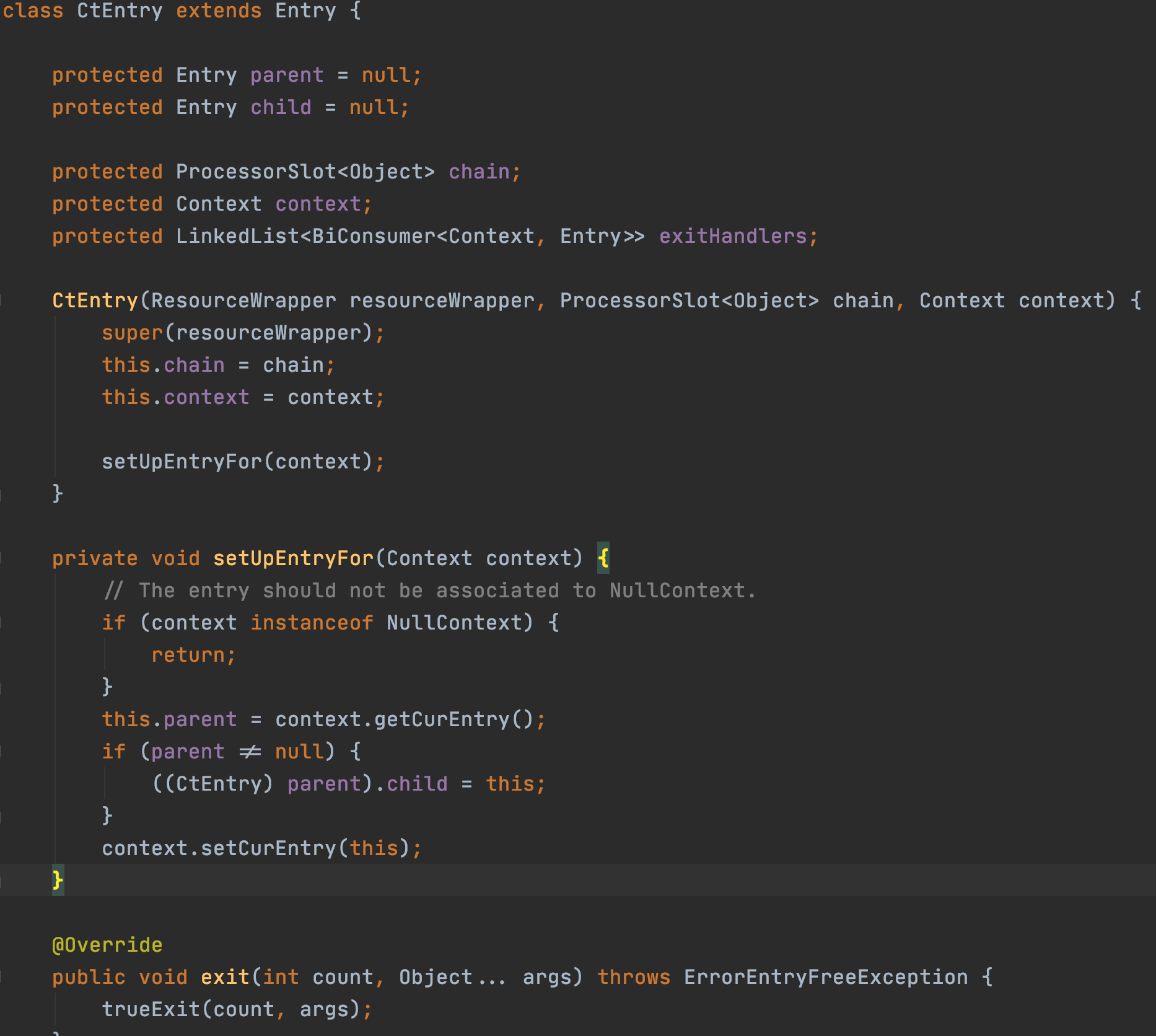Click the setCurEntry method call

(268, 849)
